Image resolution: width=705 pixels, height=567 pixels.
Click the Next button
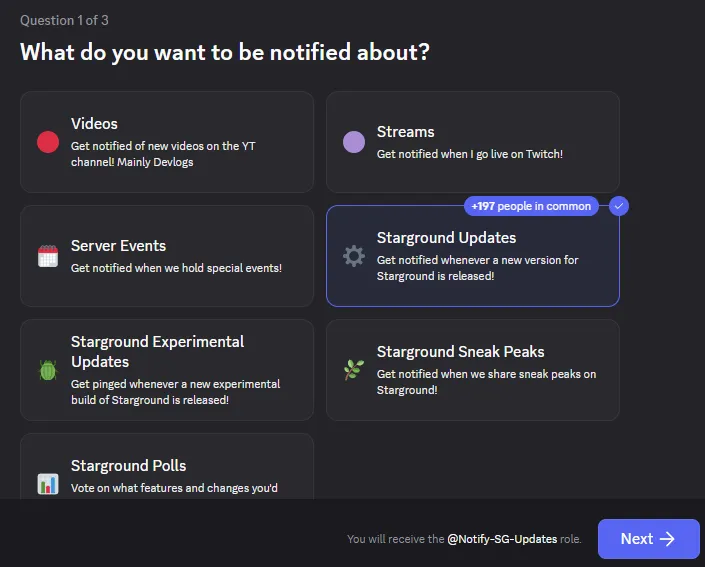click(x=648, y=539)
